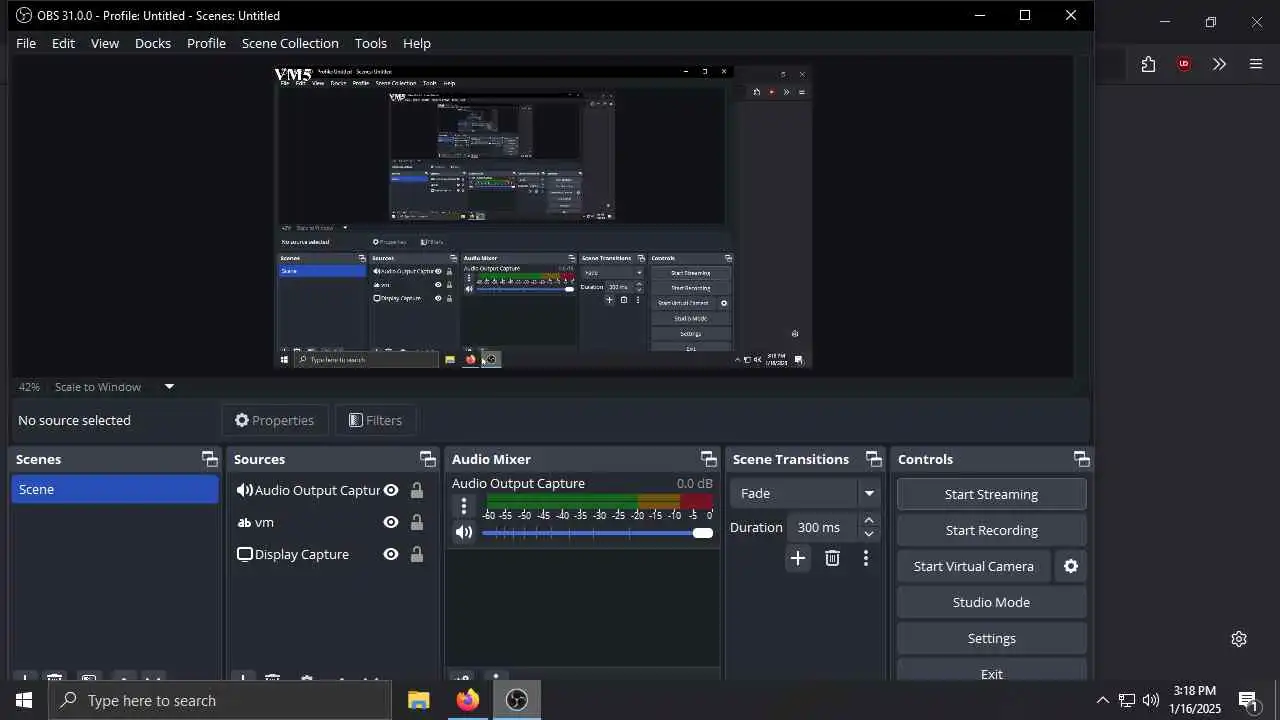Image resolution: width=1280 pixels, height=720 pixels.
Task: Enable Studio Mode
Action: point(991,602)
